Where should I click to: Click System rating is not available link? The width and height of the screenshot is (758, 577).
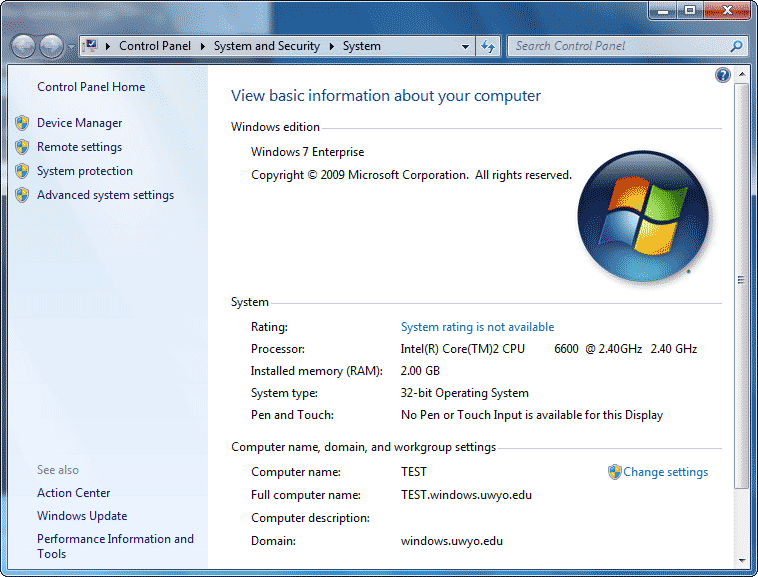pos(477,327)
